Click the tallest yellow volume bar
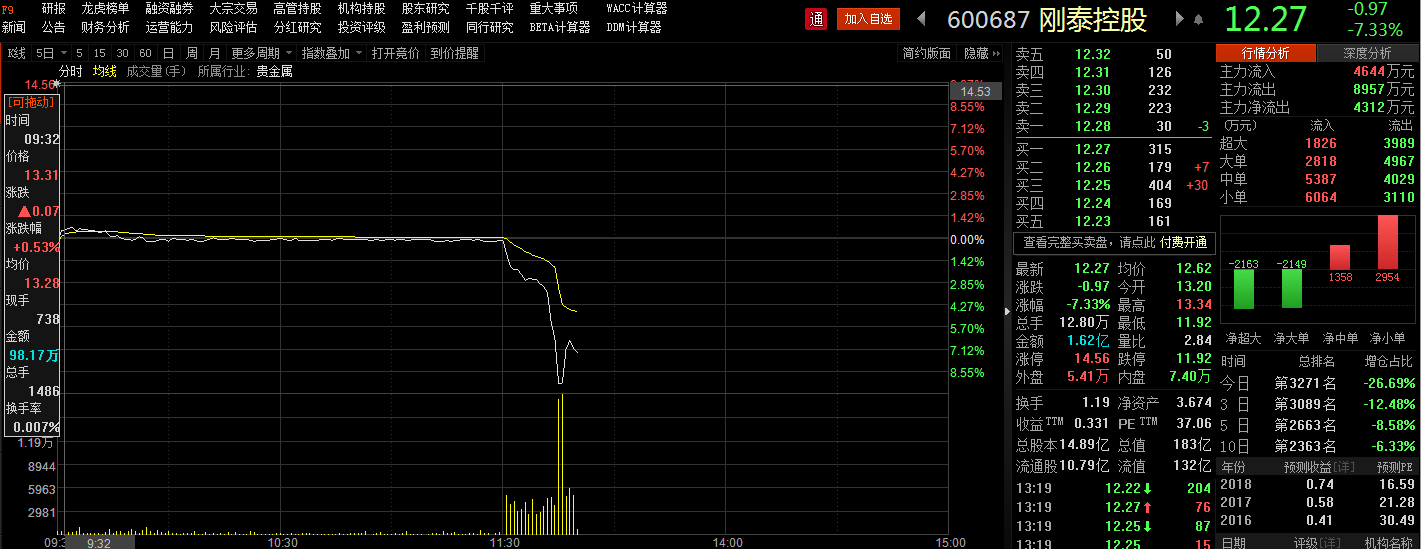The height and width of the screenshot is (549, 1421). click(x=561, y=465)
